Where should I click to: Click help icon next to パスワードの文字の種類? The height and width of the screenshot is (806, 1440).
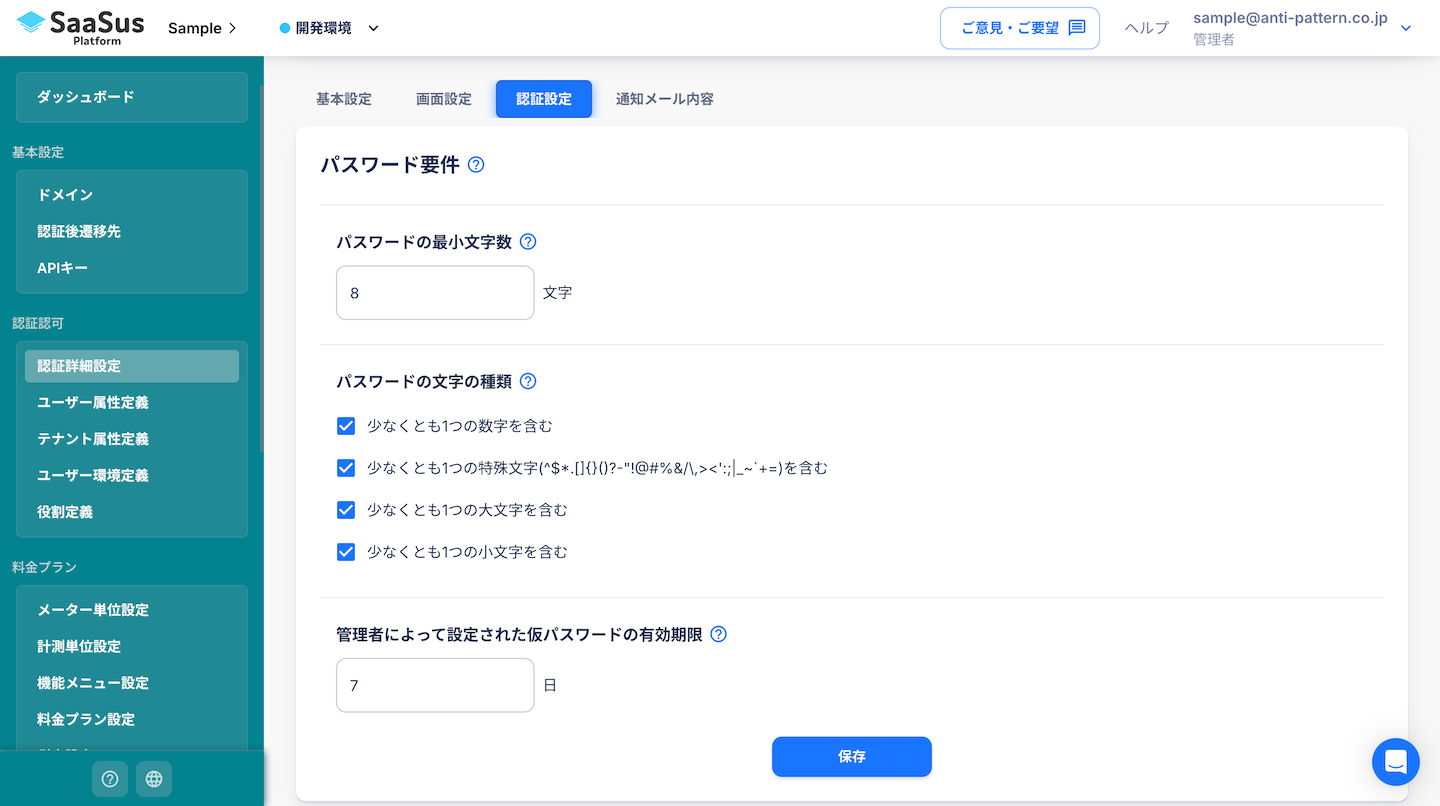[x=528, y=381]
